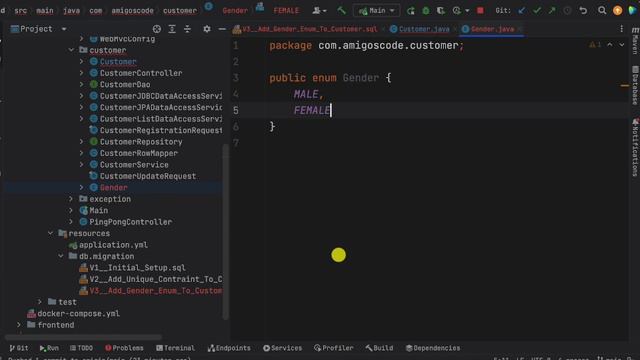Click the green Debug bug icon
The width and height of the screenshot is (640, 360).
(426, 11)
